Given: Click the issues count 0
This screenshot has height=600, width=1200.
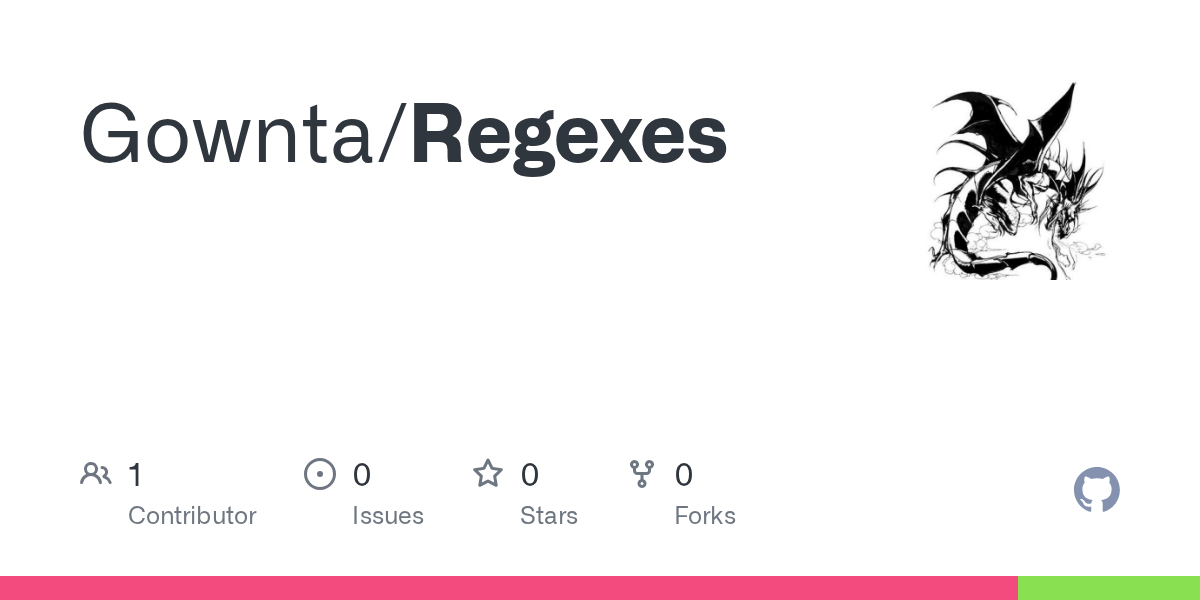Looking at the screenshot, I should tap(362, 475).
